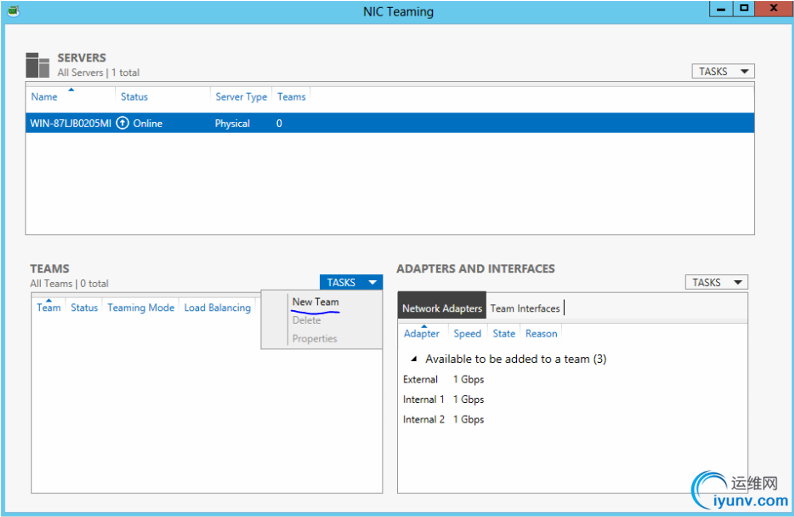The height and width of the screenshot is (517, 794).
Task: Click the NIC Teaming app icon in title bar
Action: pyautogui.click(x=13, y=11)
